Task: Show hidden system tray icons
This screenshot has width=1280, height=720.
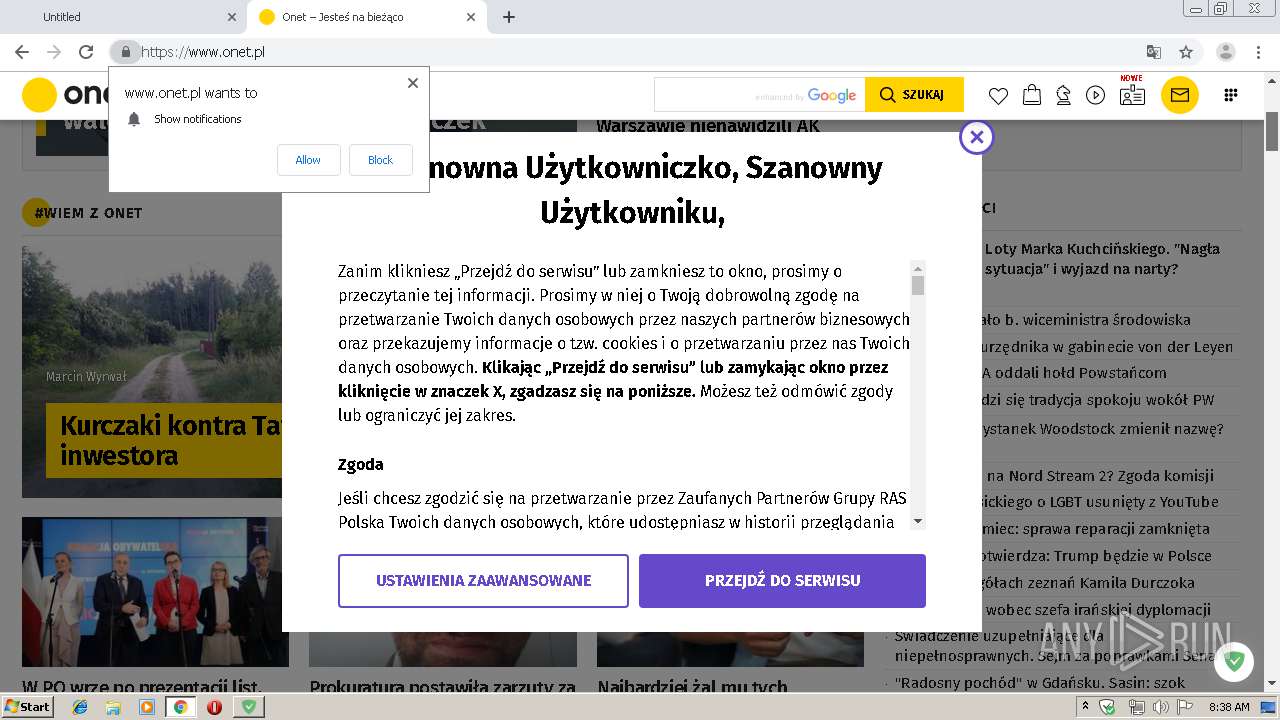Action: point(1085,707)
